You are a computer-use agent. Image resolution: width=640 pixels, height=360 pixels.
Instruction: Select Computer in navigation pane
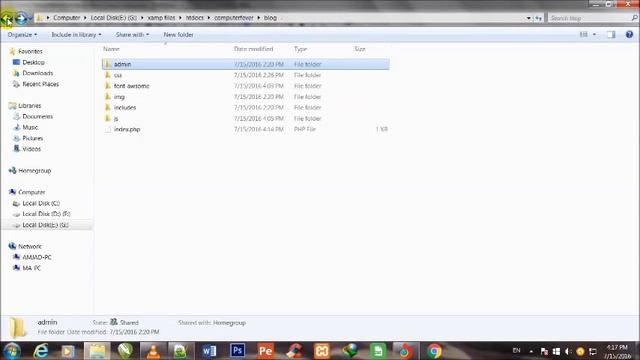coord(27,192)
